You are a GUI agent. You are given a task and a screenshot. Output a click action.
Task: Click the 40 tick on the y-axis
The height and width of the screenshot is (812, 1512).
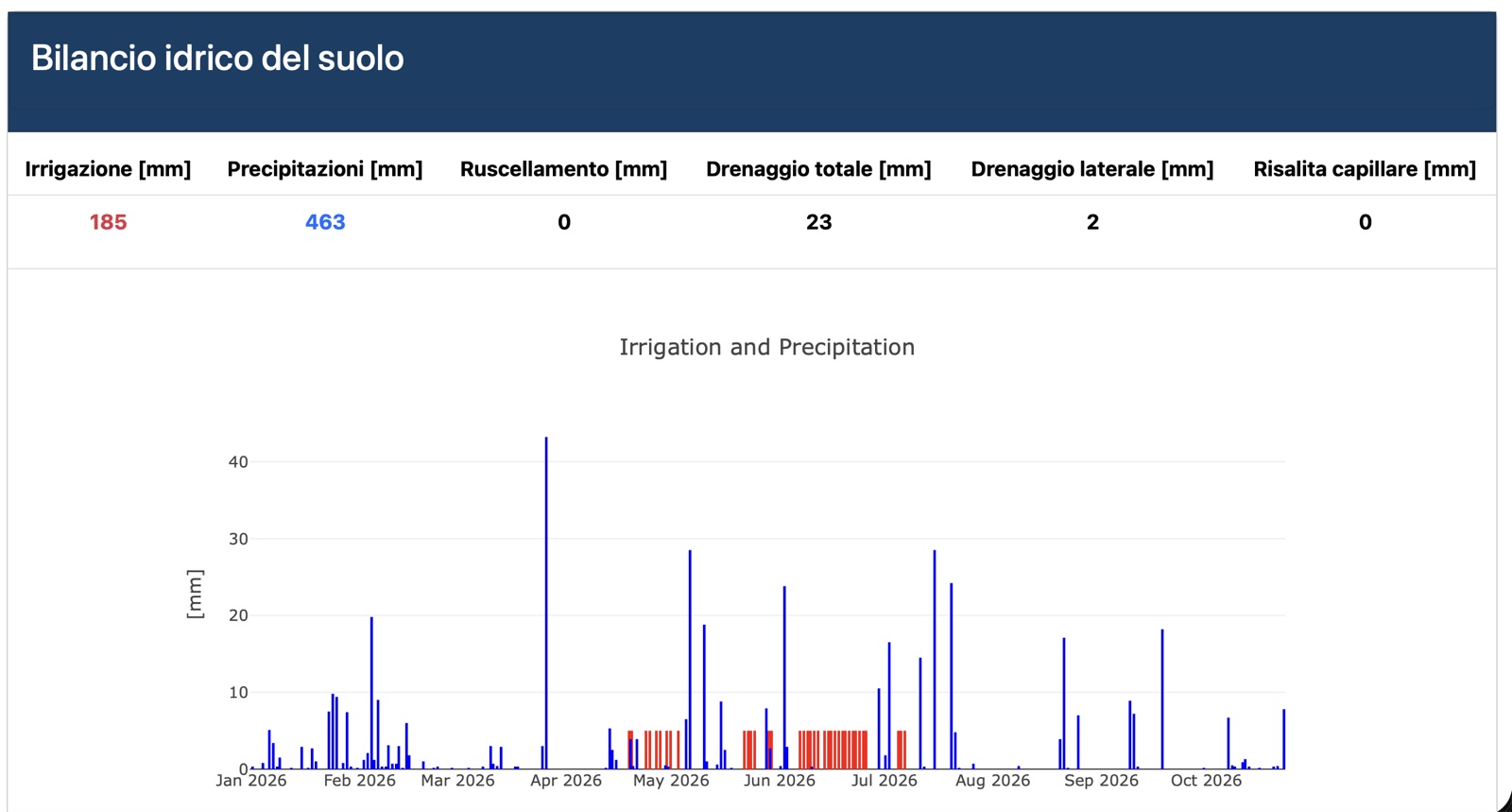[238, 462]
